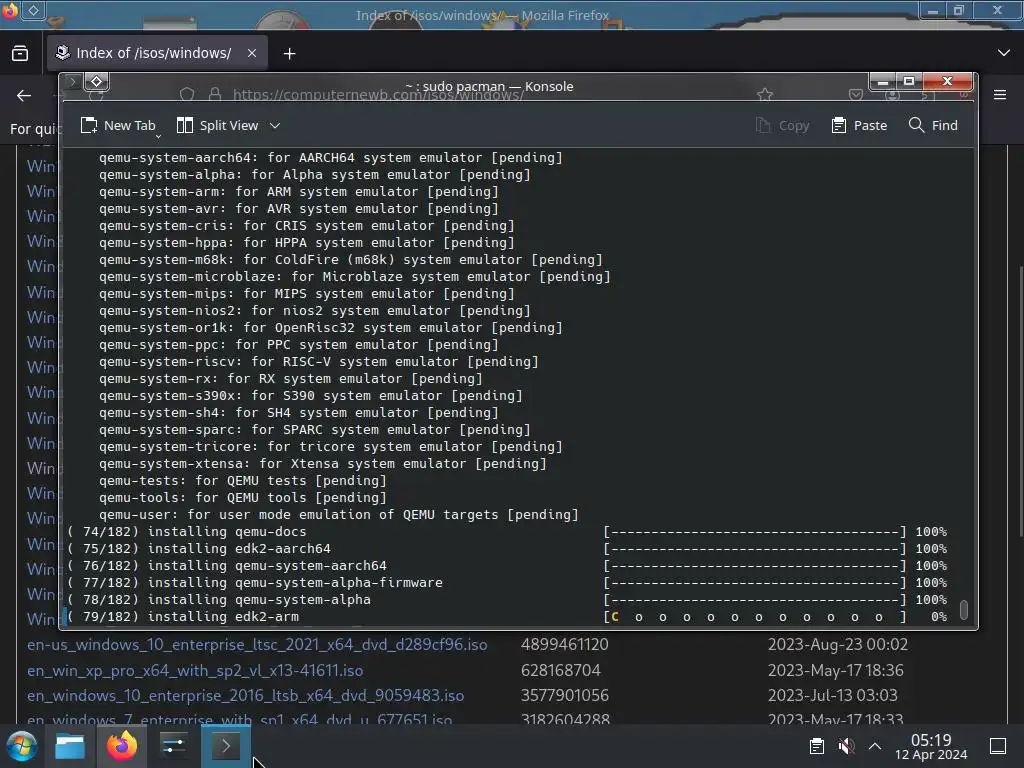Click the file size 628168704
The image size is (1024, 768).
pyautogui.click(x=561, y=670)
